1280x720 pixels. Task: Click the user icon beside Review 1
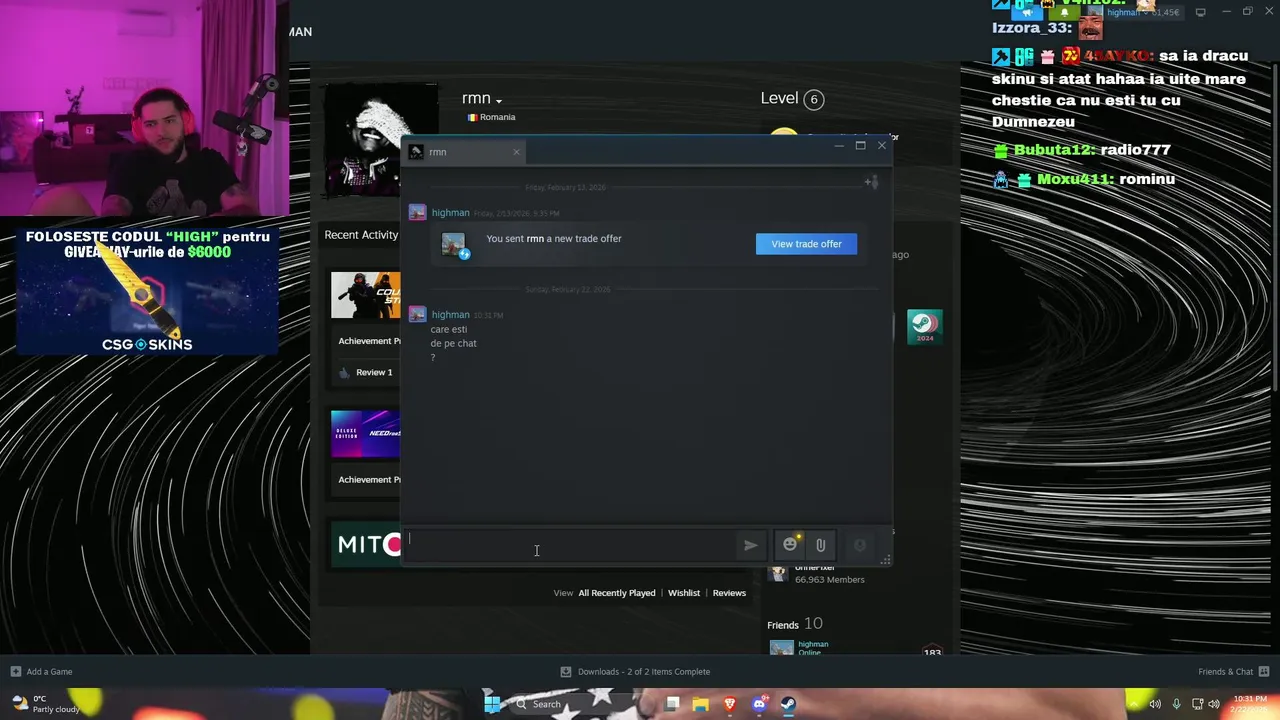[x=344, y=372]
